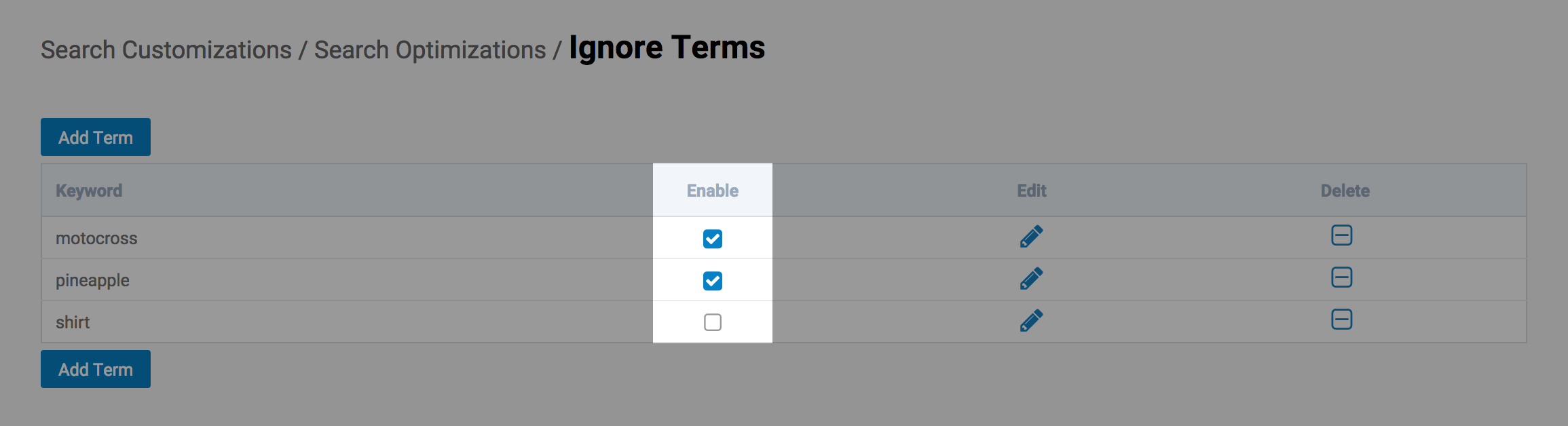This screenshot has width=1568, height=426.
Task: Go to Search Customizations breadcrumb
Action: point(166,50)
